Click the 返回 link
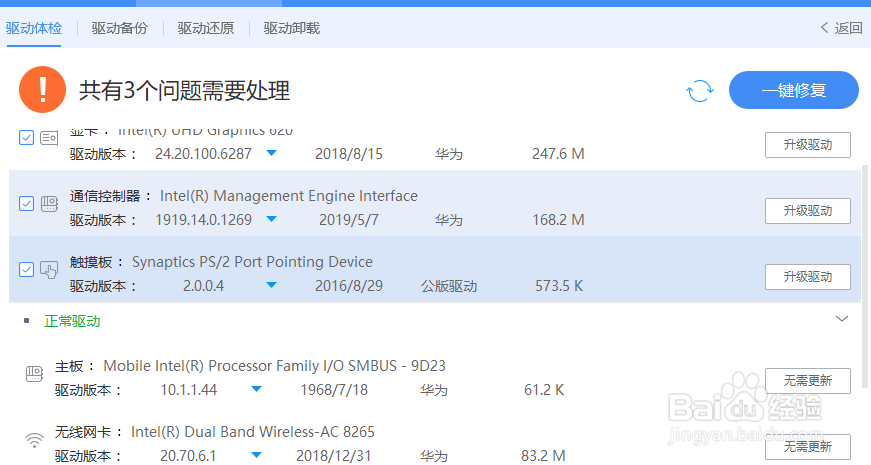This screenshot has height=465, width=871. [848, 28]
